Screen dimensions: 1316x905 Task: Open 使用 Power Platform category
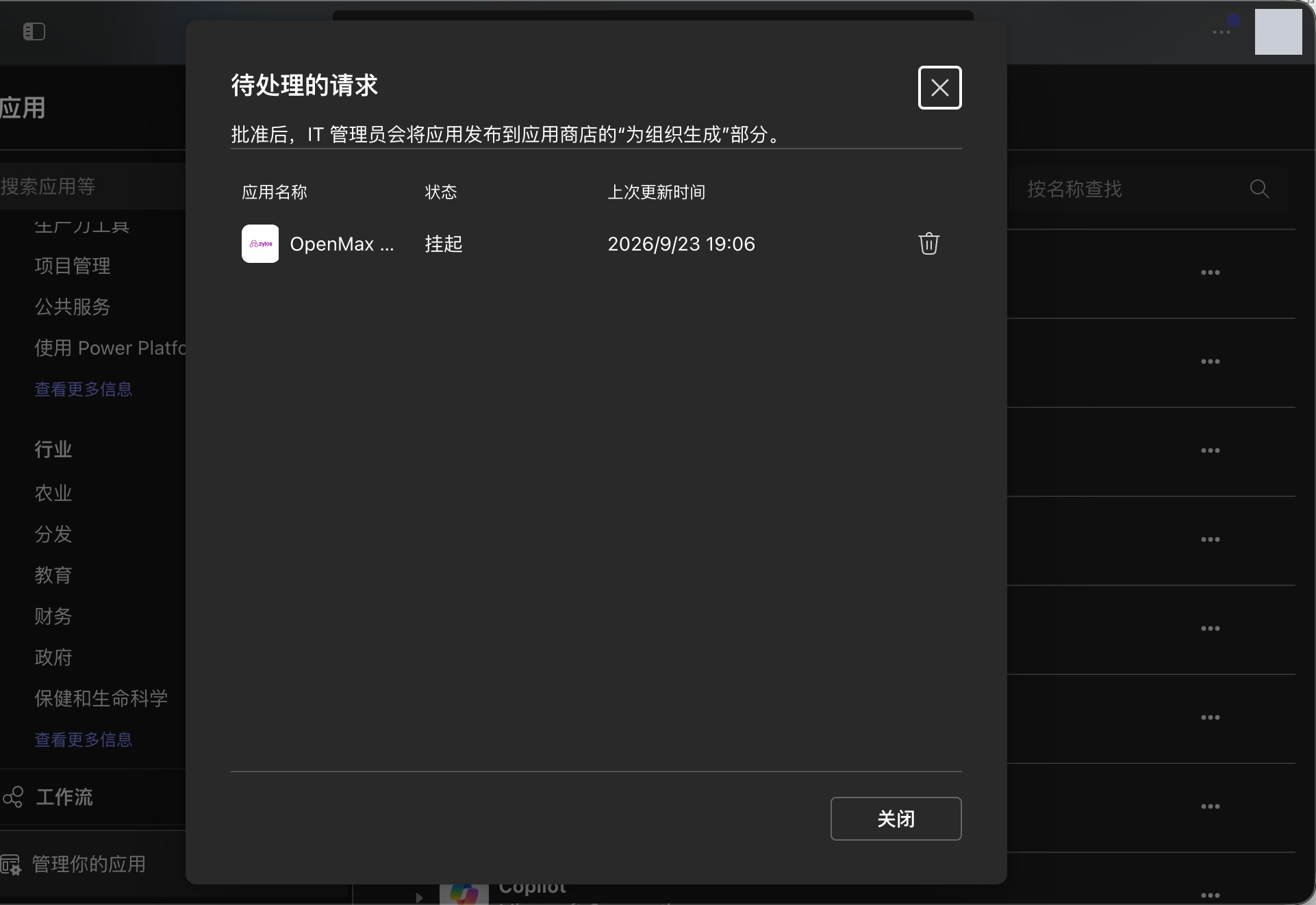tap(110, 348)
